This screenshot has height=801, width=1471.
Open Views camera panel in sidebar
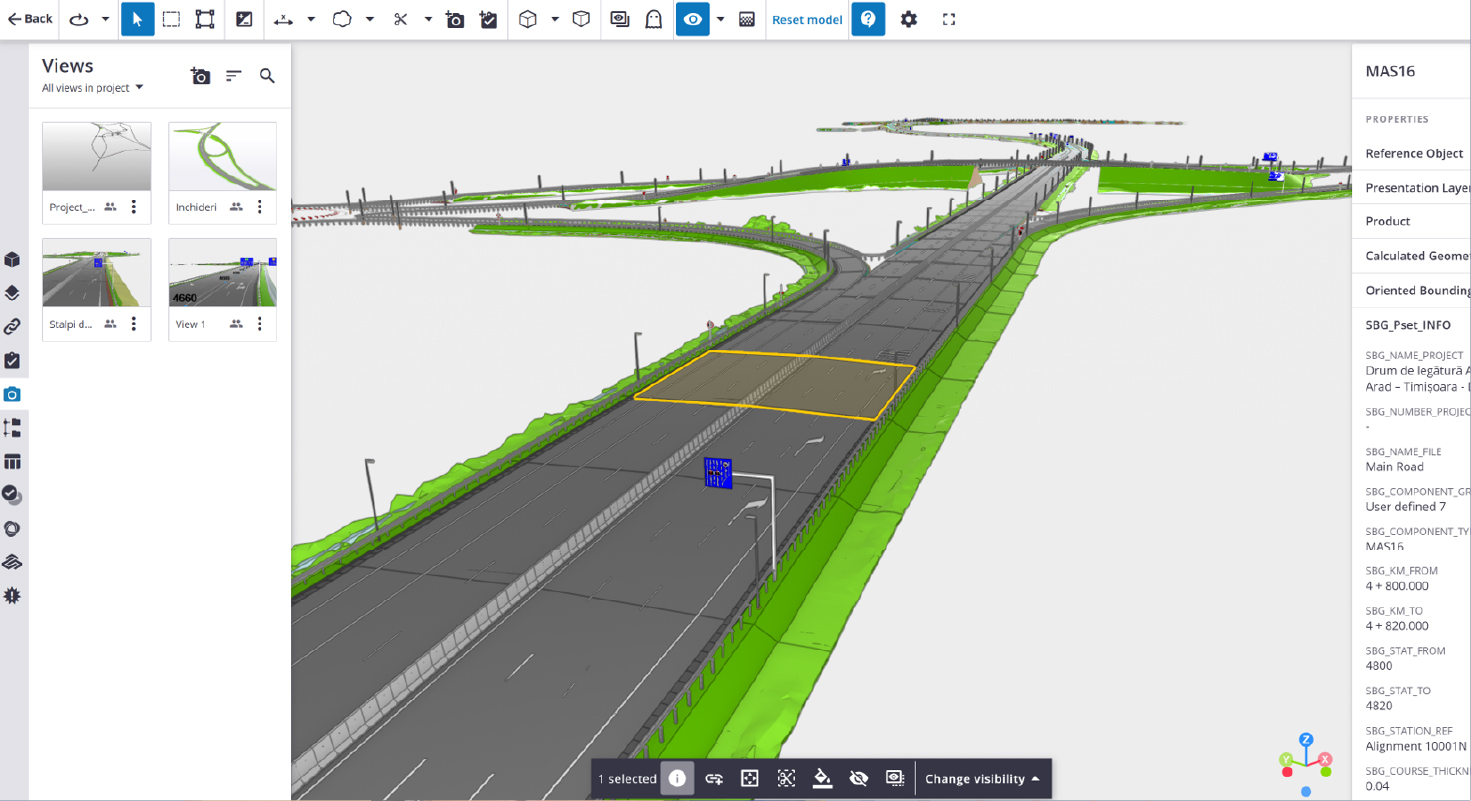click(x=12, y=394)
